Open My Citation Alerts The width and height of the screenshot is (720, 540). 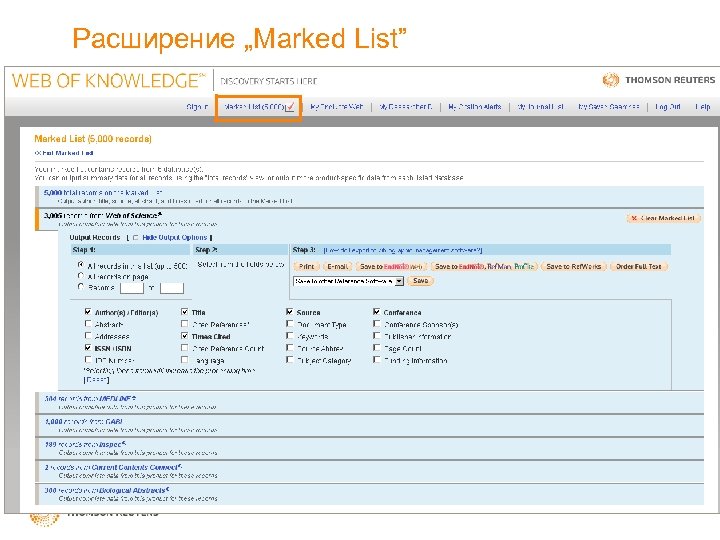tap(475, 107)
